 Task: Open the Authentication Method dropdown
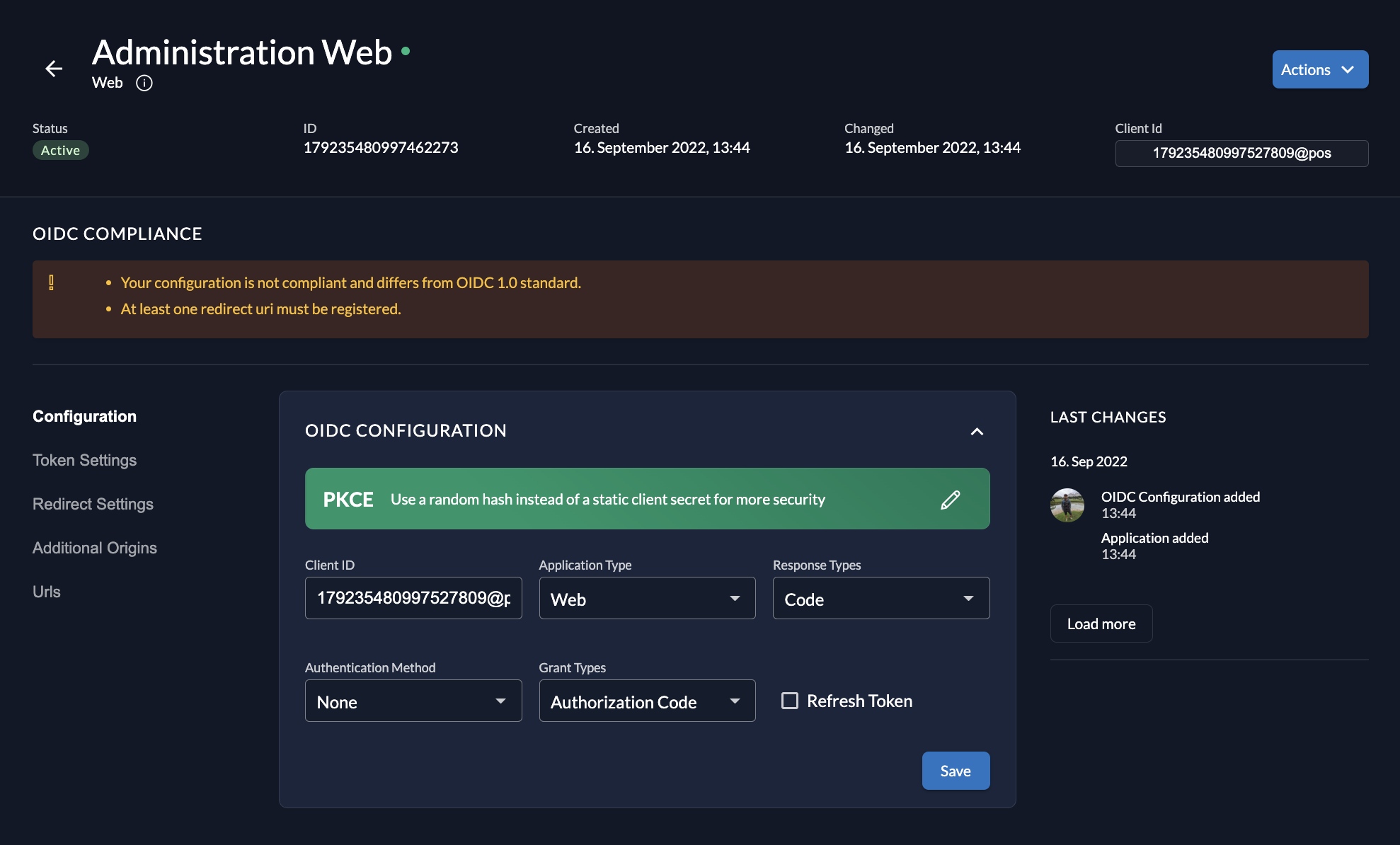(413, 701)
